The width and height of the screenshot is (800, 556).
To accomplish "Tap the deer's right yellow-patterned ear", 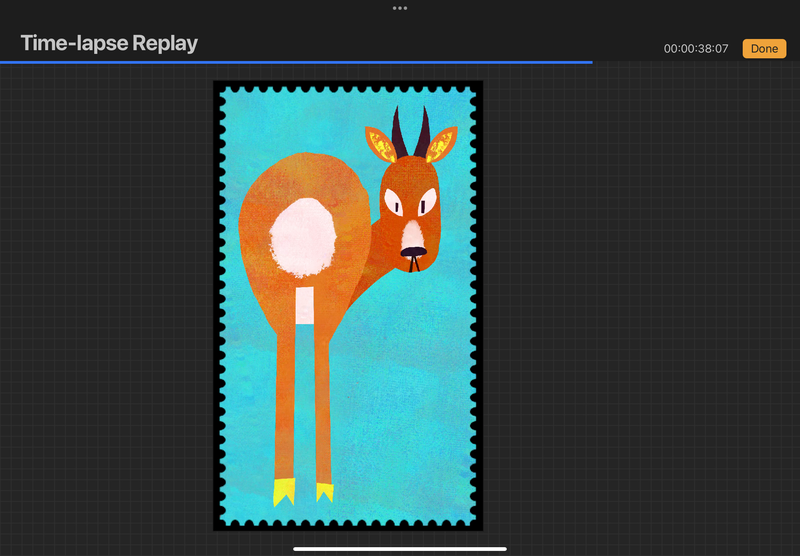I will click(441, 145).
